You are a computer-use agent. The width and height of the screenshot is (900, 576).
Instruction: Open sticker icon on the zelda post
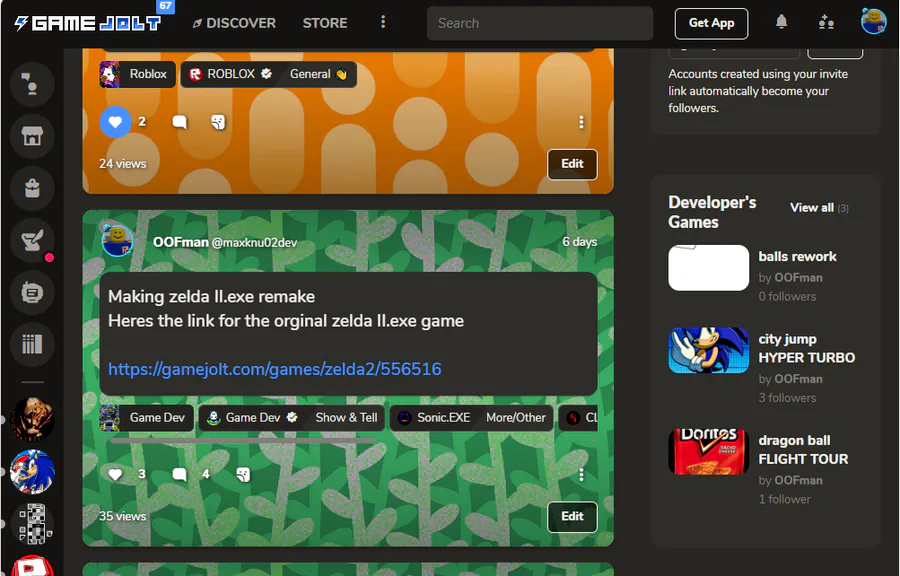click(x=243, y=474)
